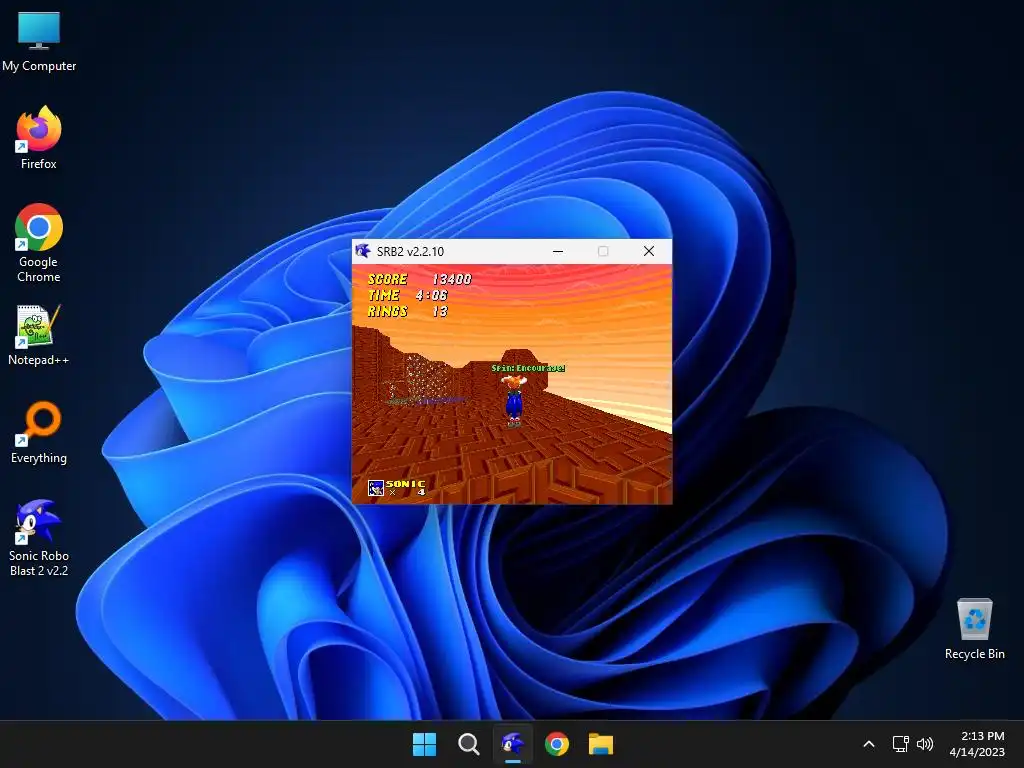Click the Sonic character in the game
The height and width of the screenshot is (768, 1024).
515,400
